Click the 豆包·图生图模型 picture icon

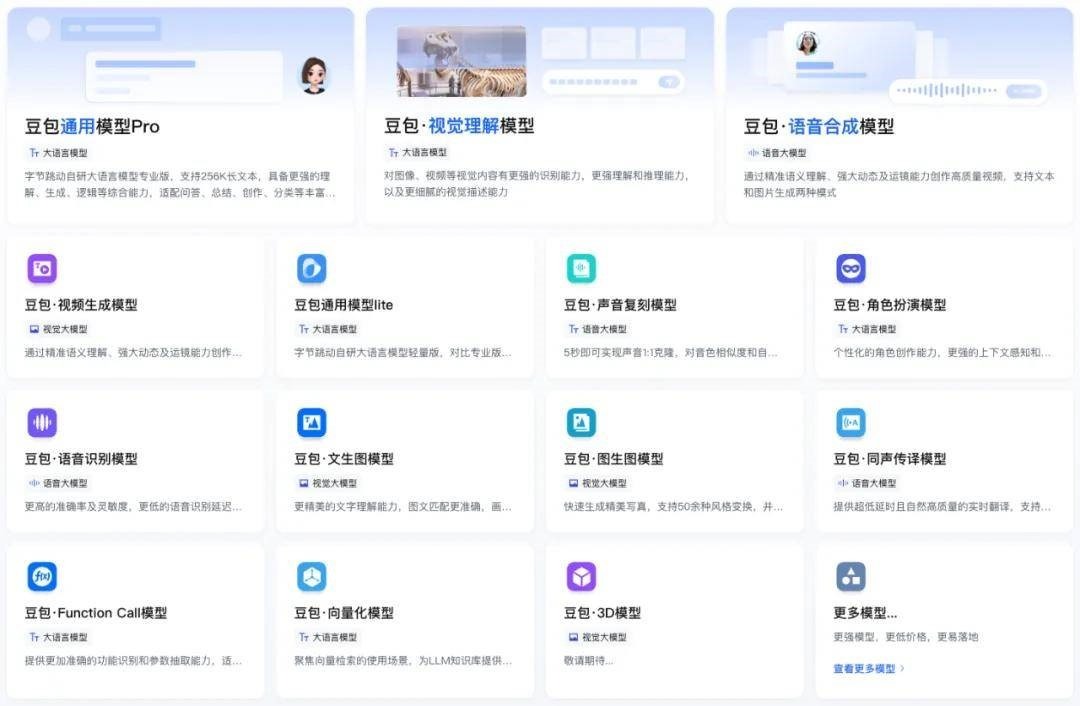(581, 423)
